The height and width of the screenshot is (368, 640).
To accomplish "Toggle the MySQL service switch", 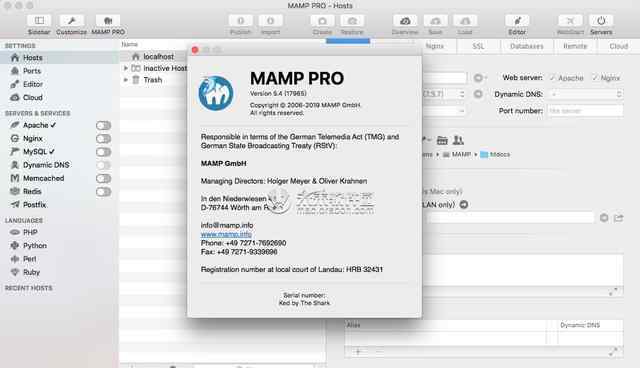I will point(103,152).
